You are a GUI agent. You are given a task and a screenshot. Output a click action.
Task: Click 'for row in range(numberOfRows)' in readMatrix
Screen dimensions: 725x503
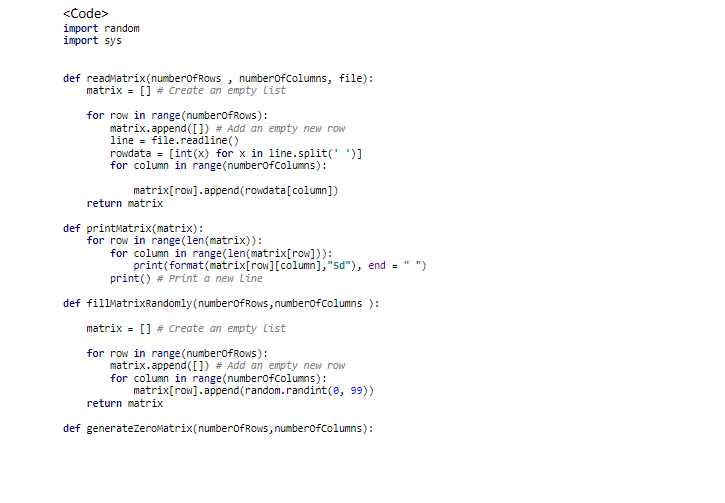177,116
